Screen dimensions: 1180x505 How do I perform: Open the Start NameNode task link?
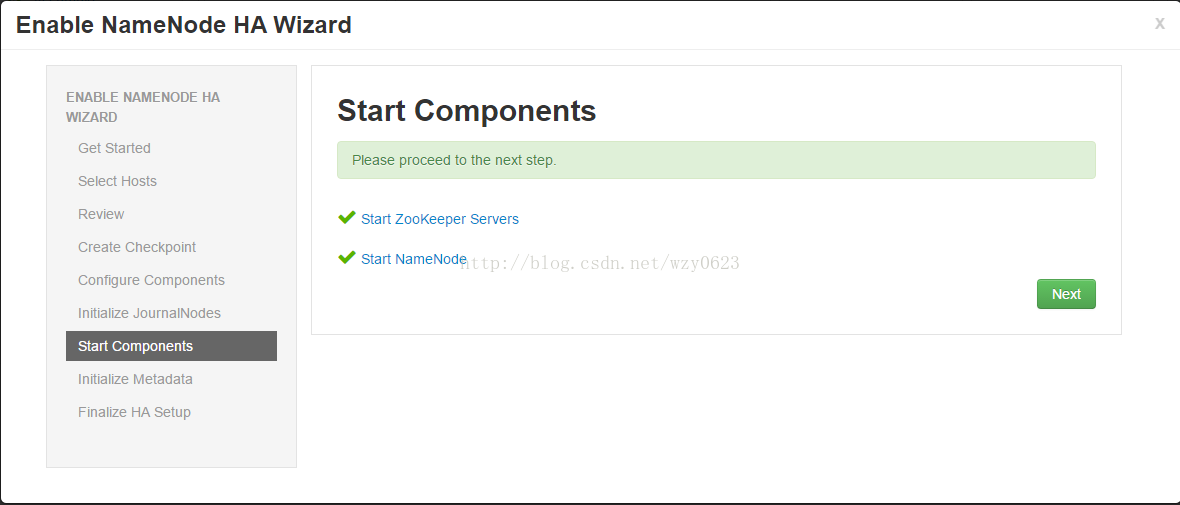414,259
